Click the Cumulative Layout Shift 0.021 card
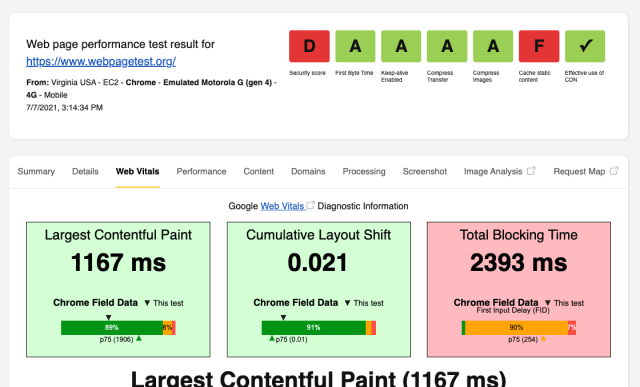This screenshot has width=640, height=387. [x=319, y=289]
